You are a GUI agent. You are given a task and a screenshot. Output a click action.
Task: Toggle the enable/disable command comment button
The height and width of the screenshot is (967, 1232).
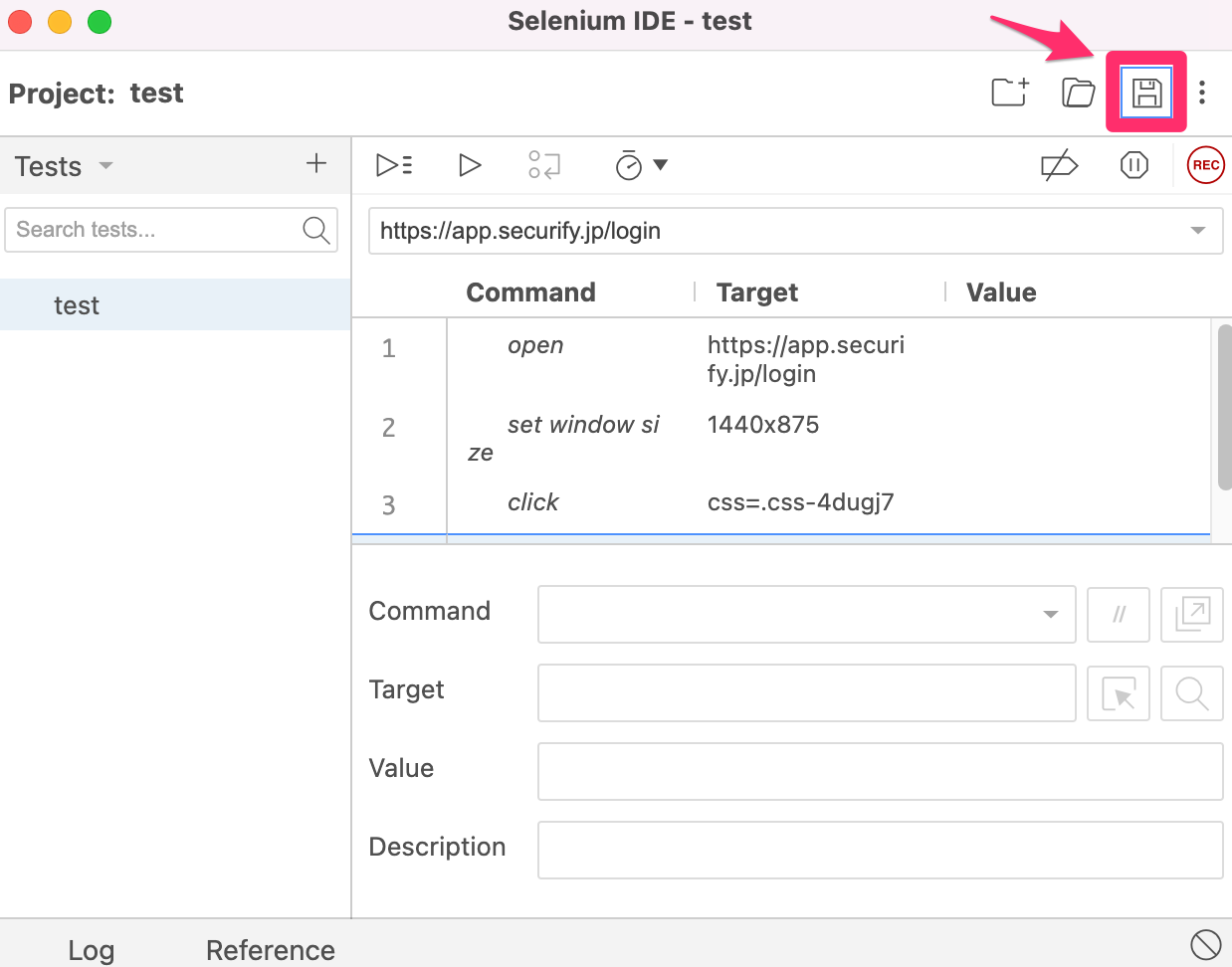(1119, 614)
